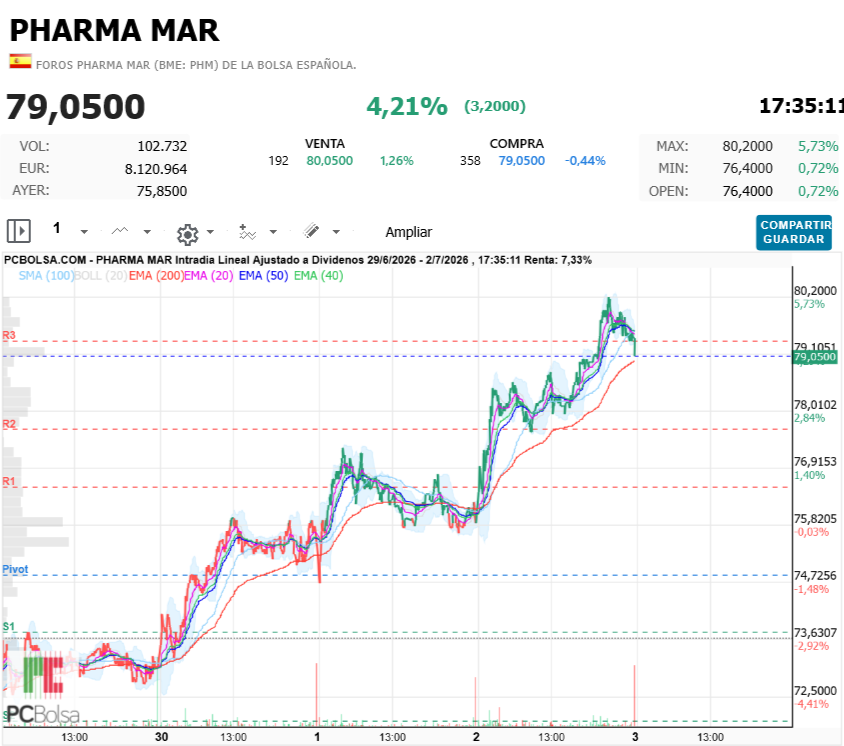The width and height of the screenshot is (844, 746).
Task: Click the date marker 30 on time axis
Action: tap(161, 737)
